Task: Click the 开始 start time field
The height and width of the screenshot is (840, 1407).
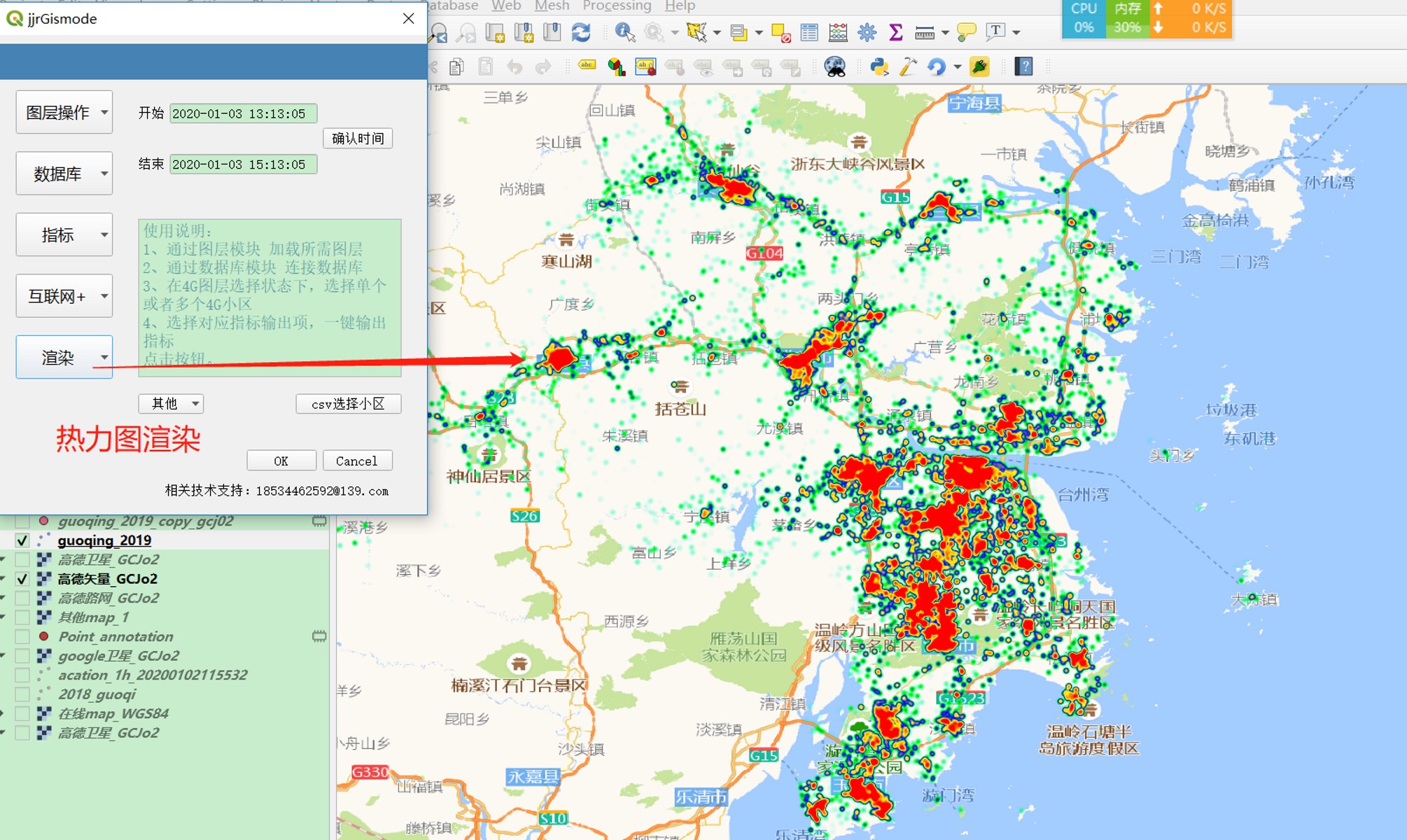Action: 242,113
